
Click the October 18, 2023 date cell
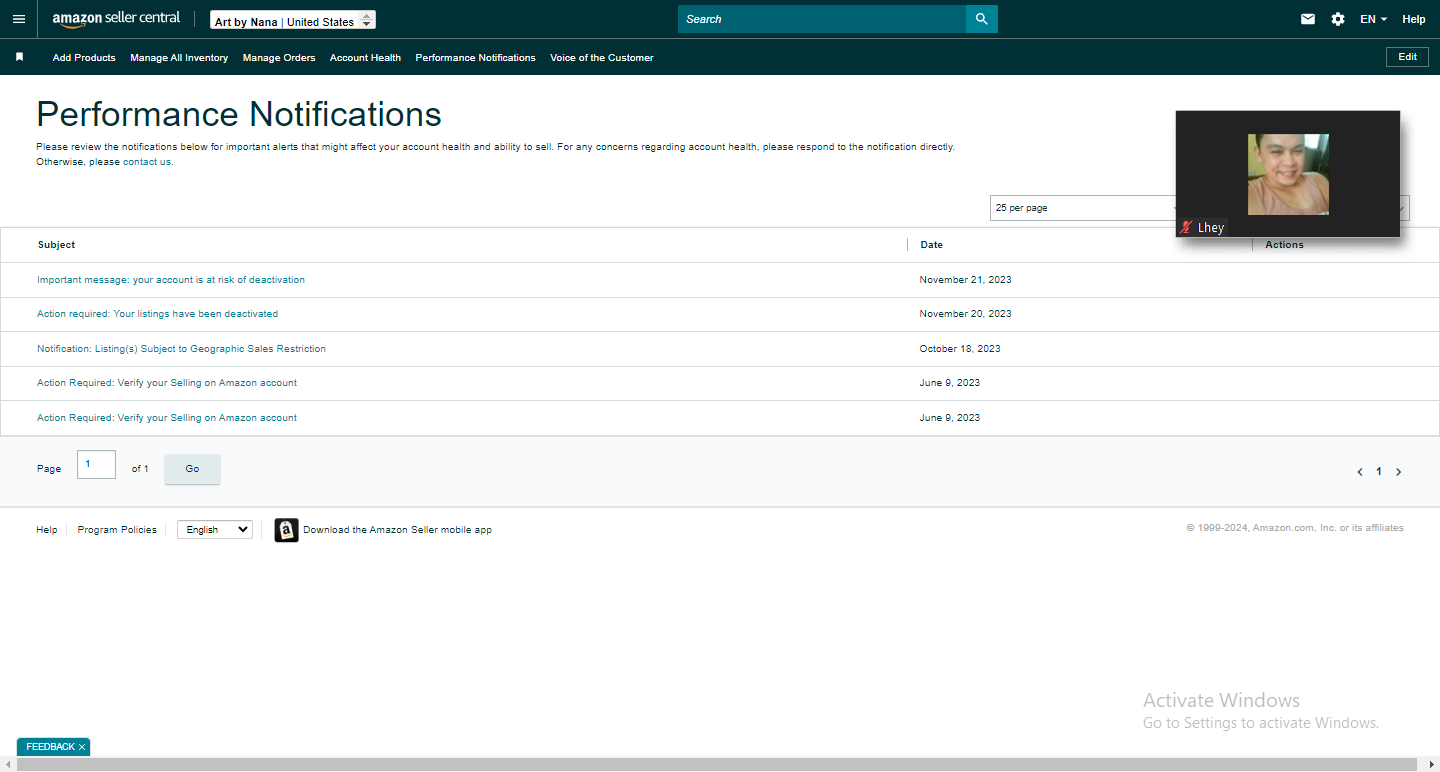[960, 349]
